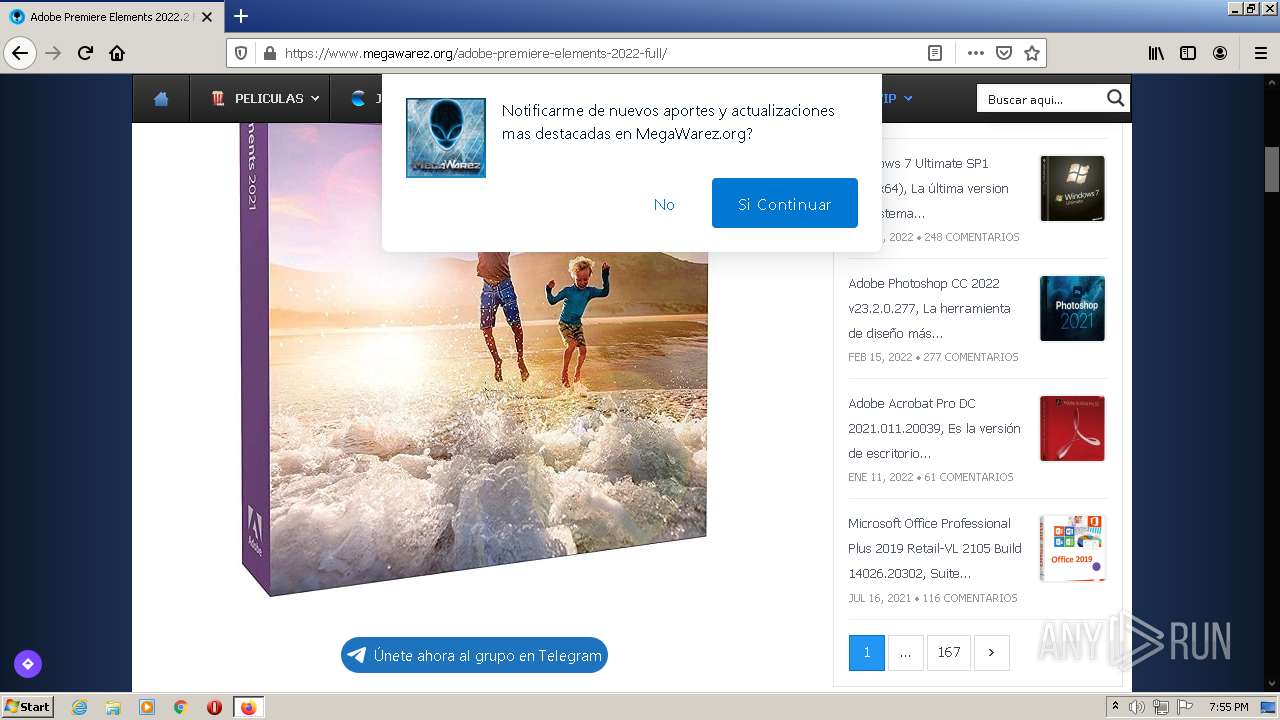Click the browser vertical scrollbar thumb
1280x720 pixels.
pyautogui.click(x=1272, y=169)
